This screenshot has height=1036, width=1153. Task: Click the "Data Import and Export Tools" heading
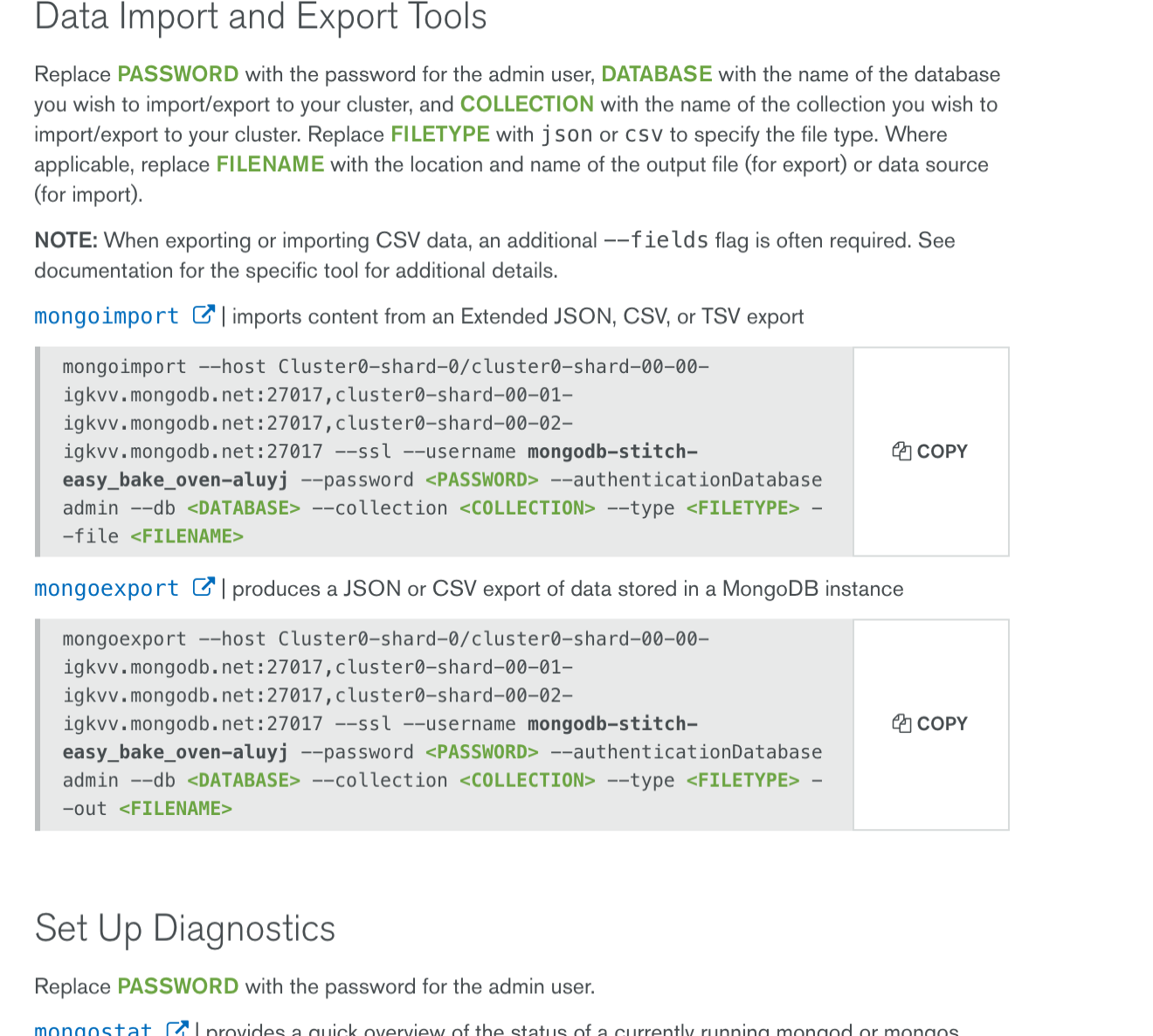(260, 17)
